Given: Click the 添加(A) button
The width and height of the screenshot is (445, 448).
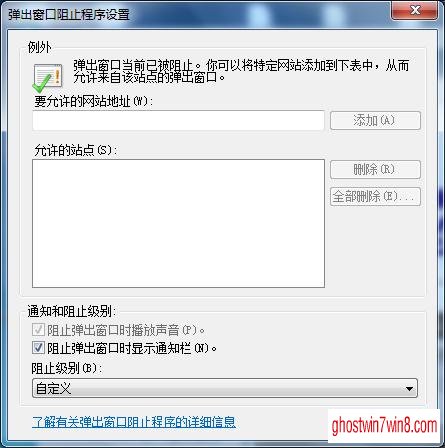Looking at the screenshot, I should coord(375,120).
